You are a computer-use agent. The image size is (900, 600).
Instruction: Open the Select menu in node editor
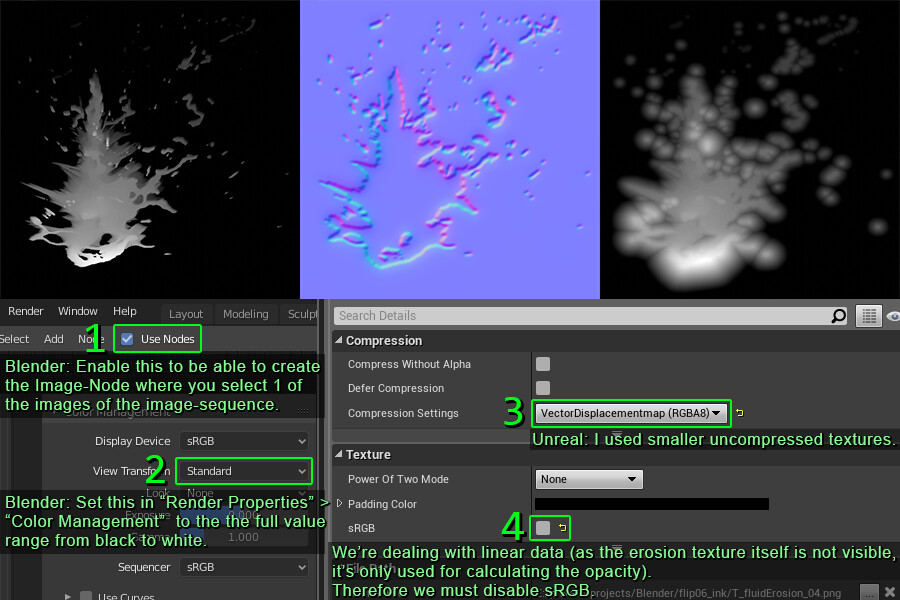click(x=14, y=339)
